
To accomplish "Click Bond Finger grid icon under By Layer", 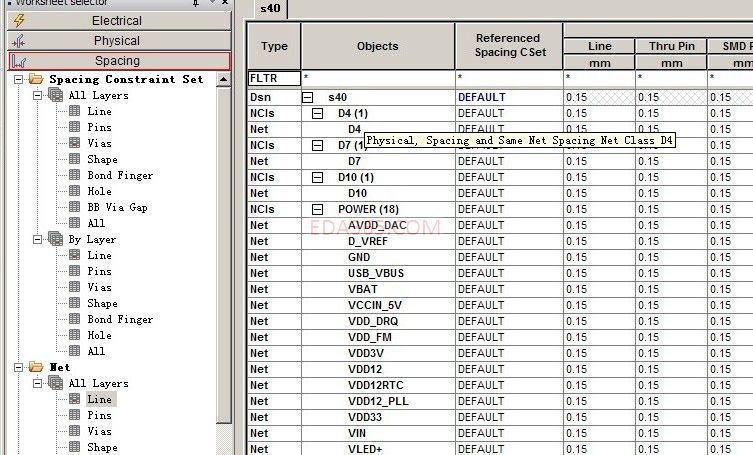I will [x=74, y=319].
